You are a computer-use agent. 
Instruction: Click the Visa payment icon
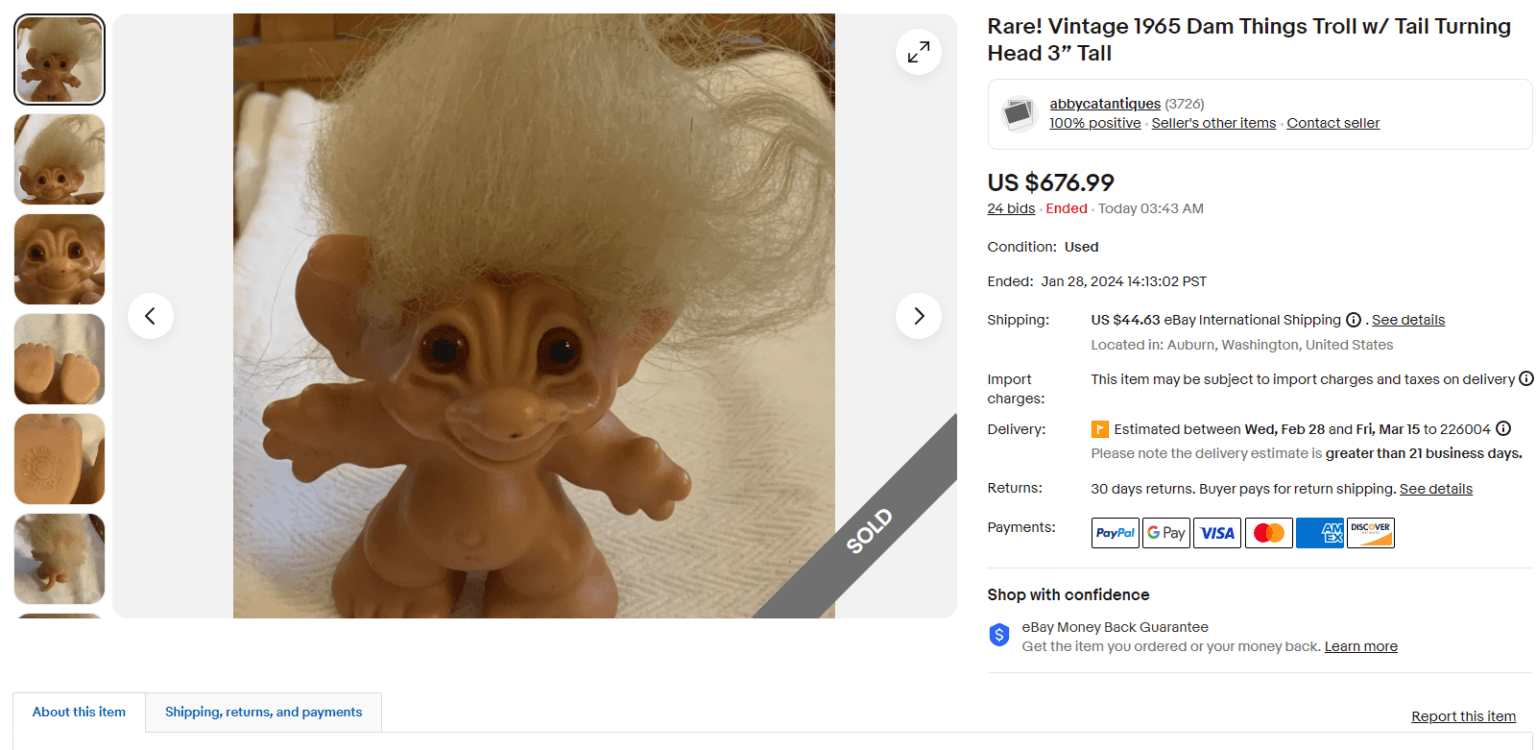1217,532
